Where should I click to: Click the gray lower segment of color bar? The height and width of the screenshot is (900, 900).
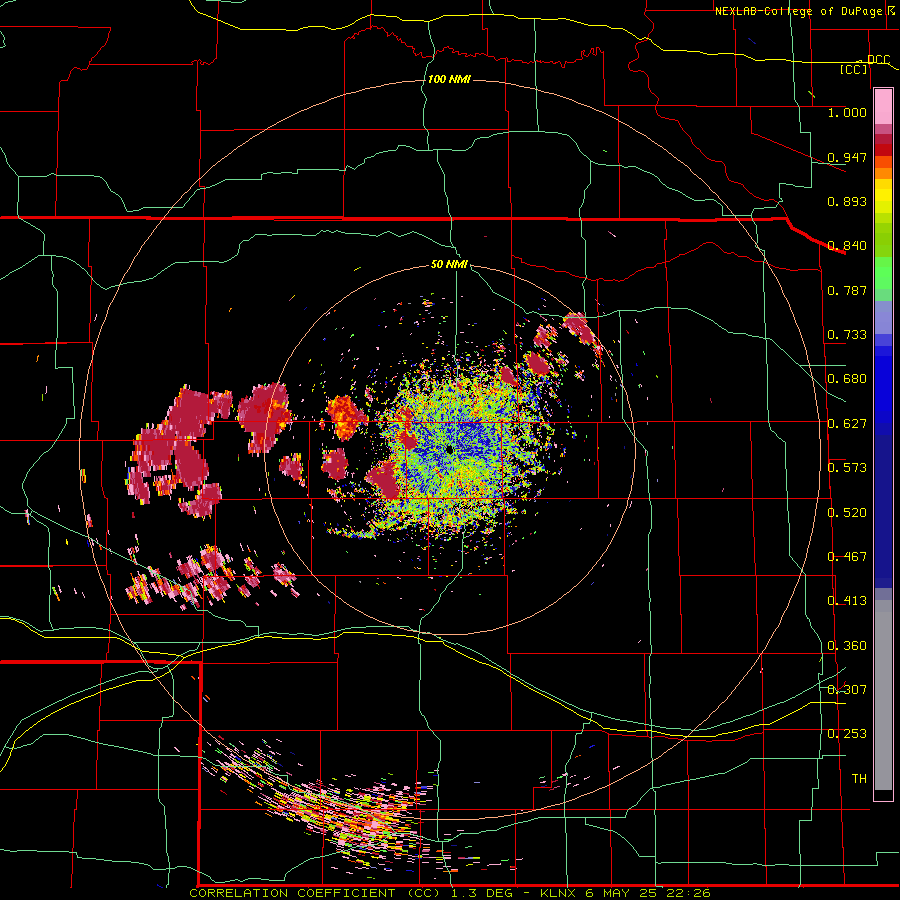pos(883,695)
